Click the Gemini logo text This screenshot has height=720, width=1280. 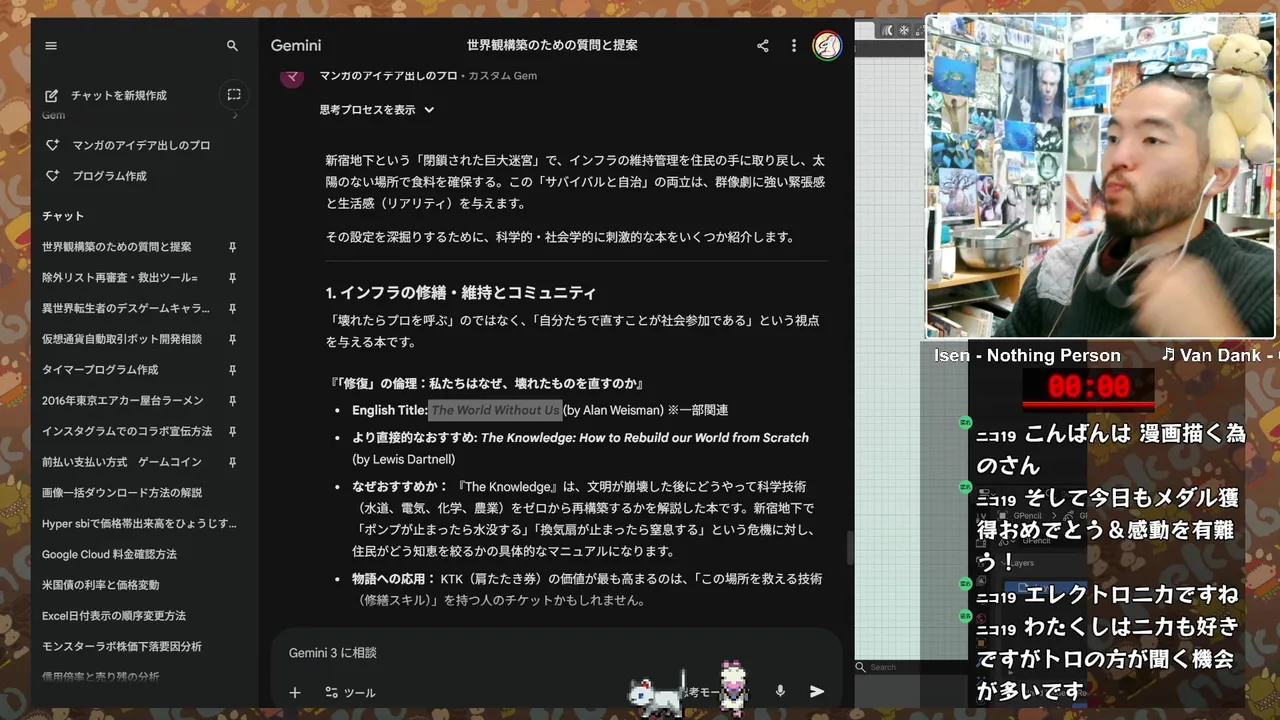coord(296,46)
